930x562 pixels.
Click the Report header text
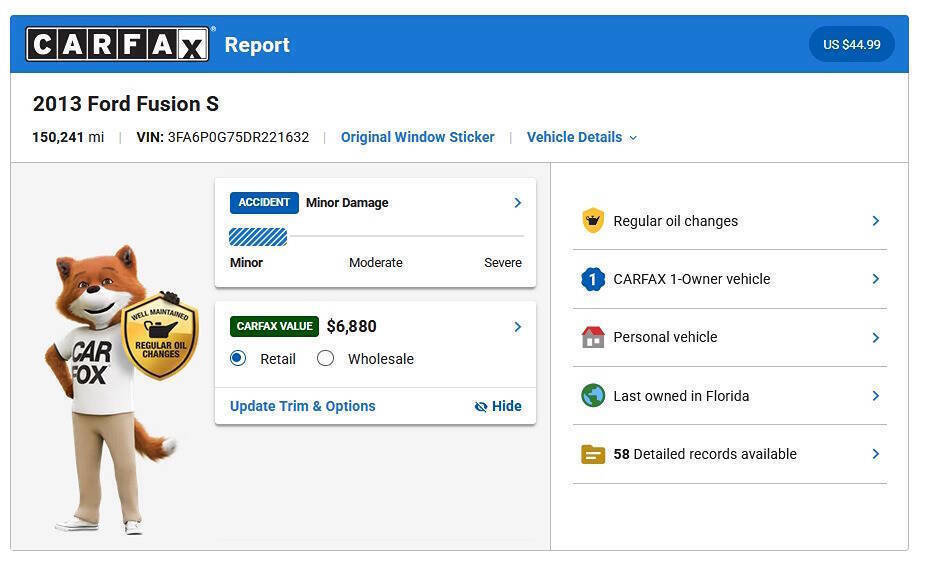[257, 44]
